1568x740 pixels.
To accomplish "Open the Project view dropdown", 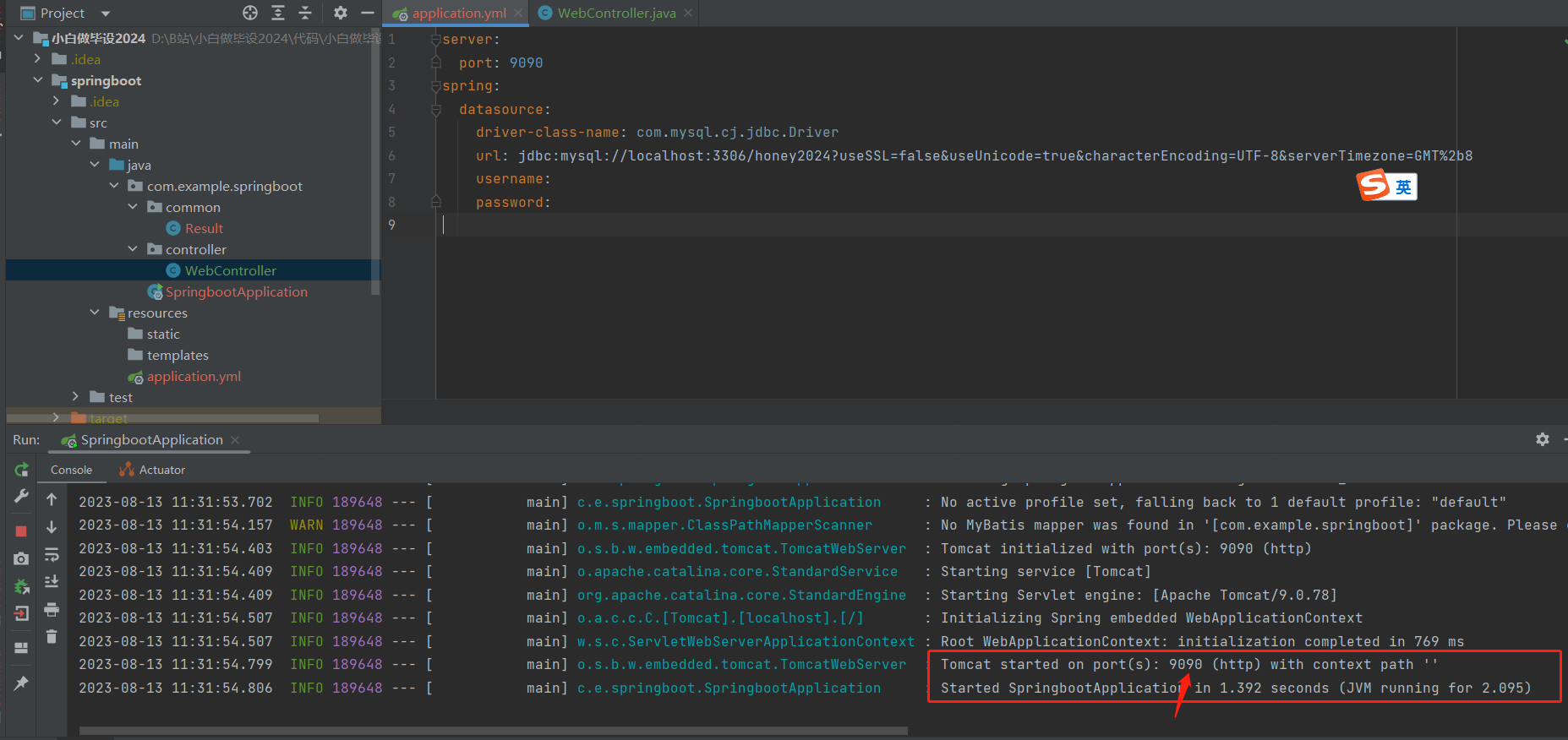I will pyautogui.click(x=106, y=14).
